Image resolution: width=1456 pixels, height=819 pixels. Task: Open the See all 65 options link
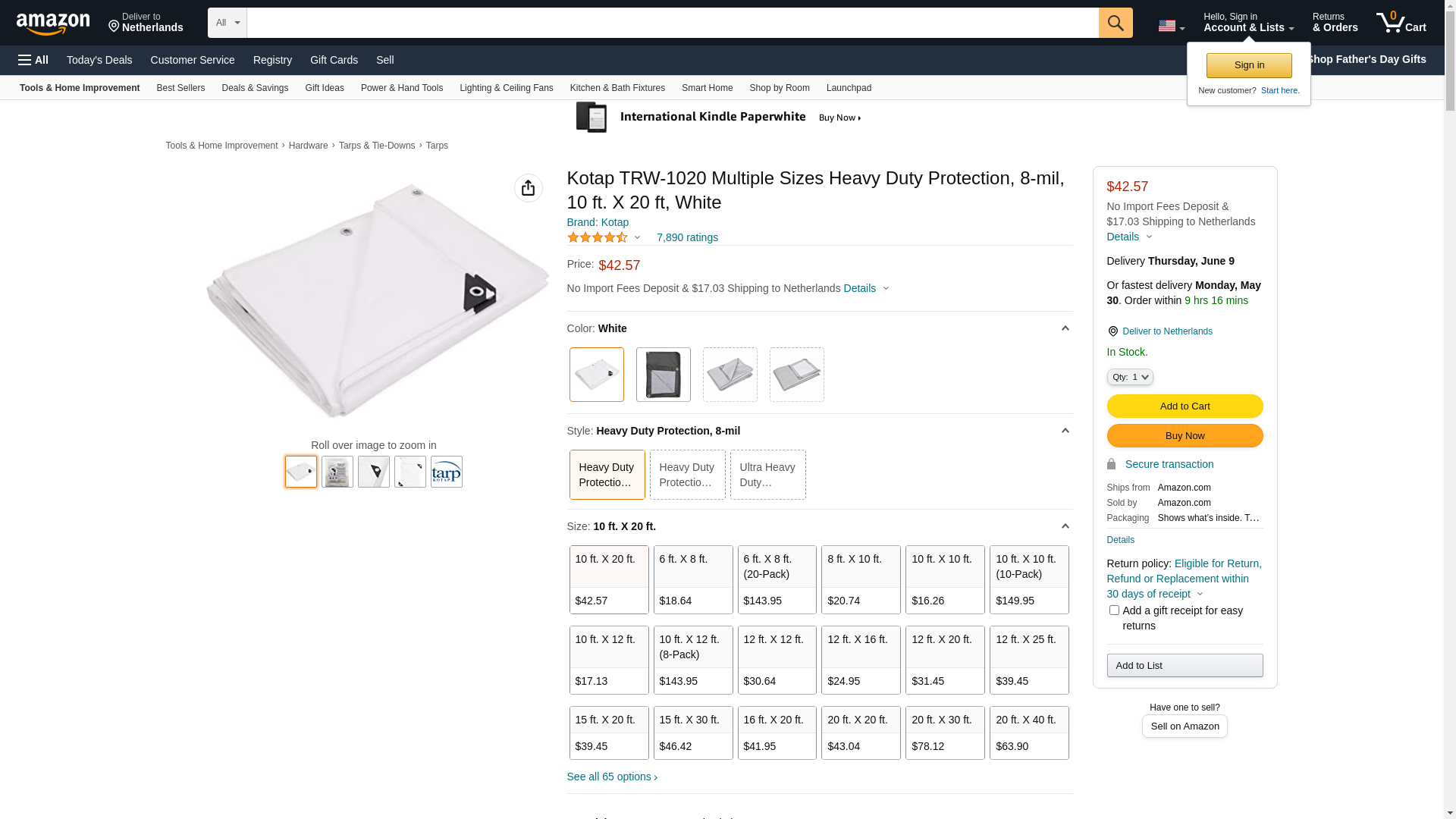coord(612,777)
